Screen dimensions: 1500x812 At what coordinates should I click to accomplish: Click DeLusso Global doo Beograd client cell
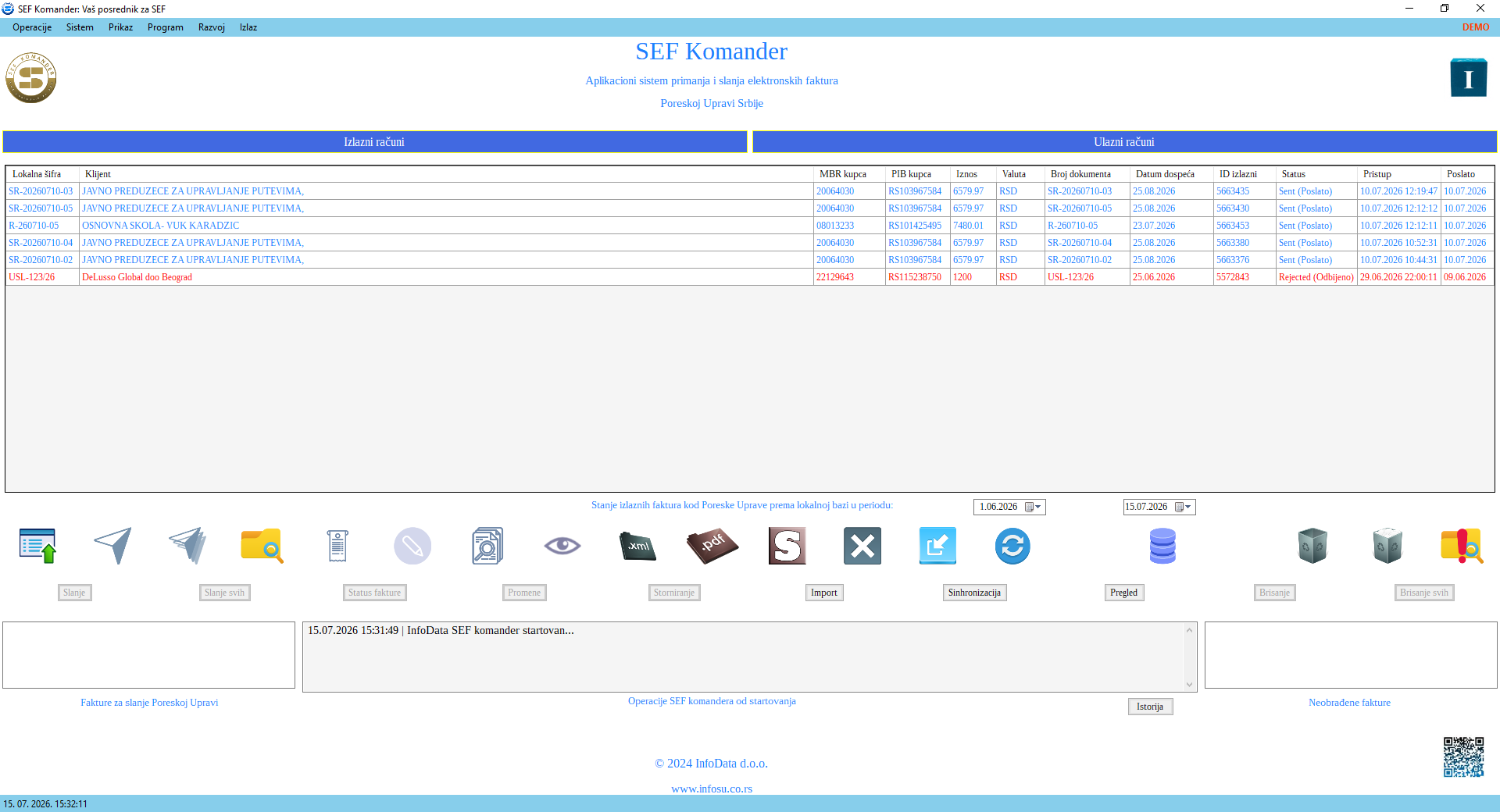[446, 277]
